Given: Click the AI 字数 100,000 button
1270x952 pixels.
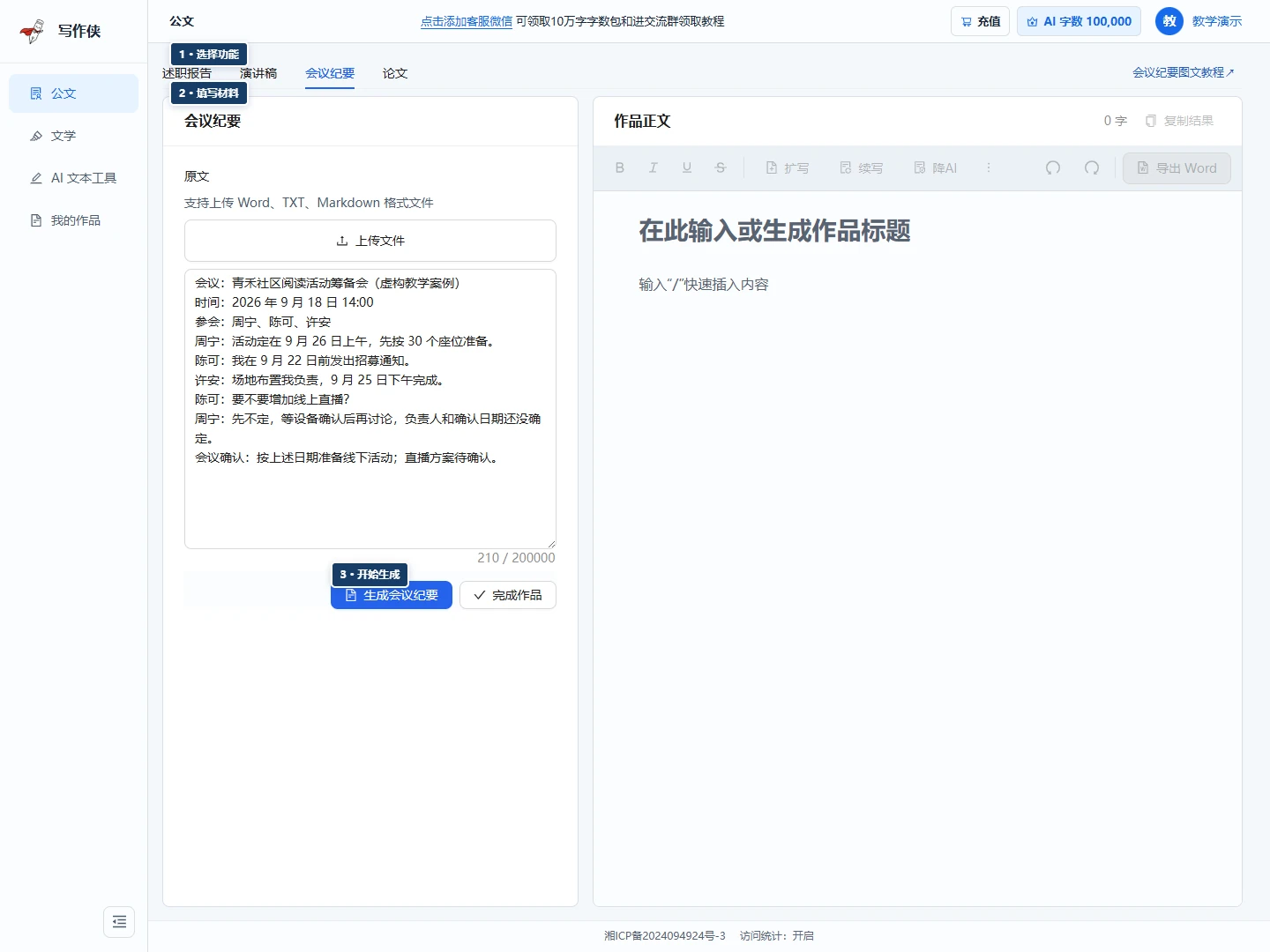Looking at the screenshot, I should click(1079, 21).
